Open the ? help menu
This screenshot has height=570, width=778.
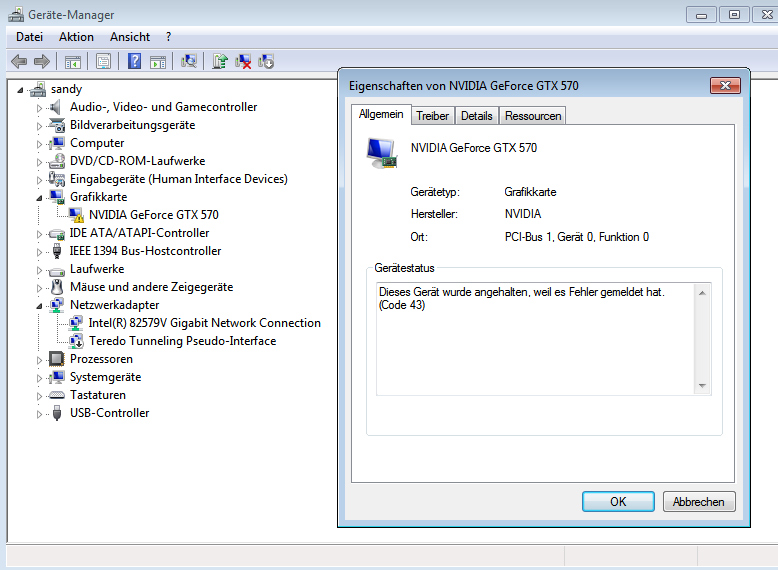[x=169, y=37]
